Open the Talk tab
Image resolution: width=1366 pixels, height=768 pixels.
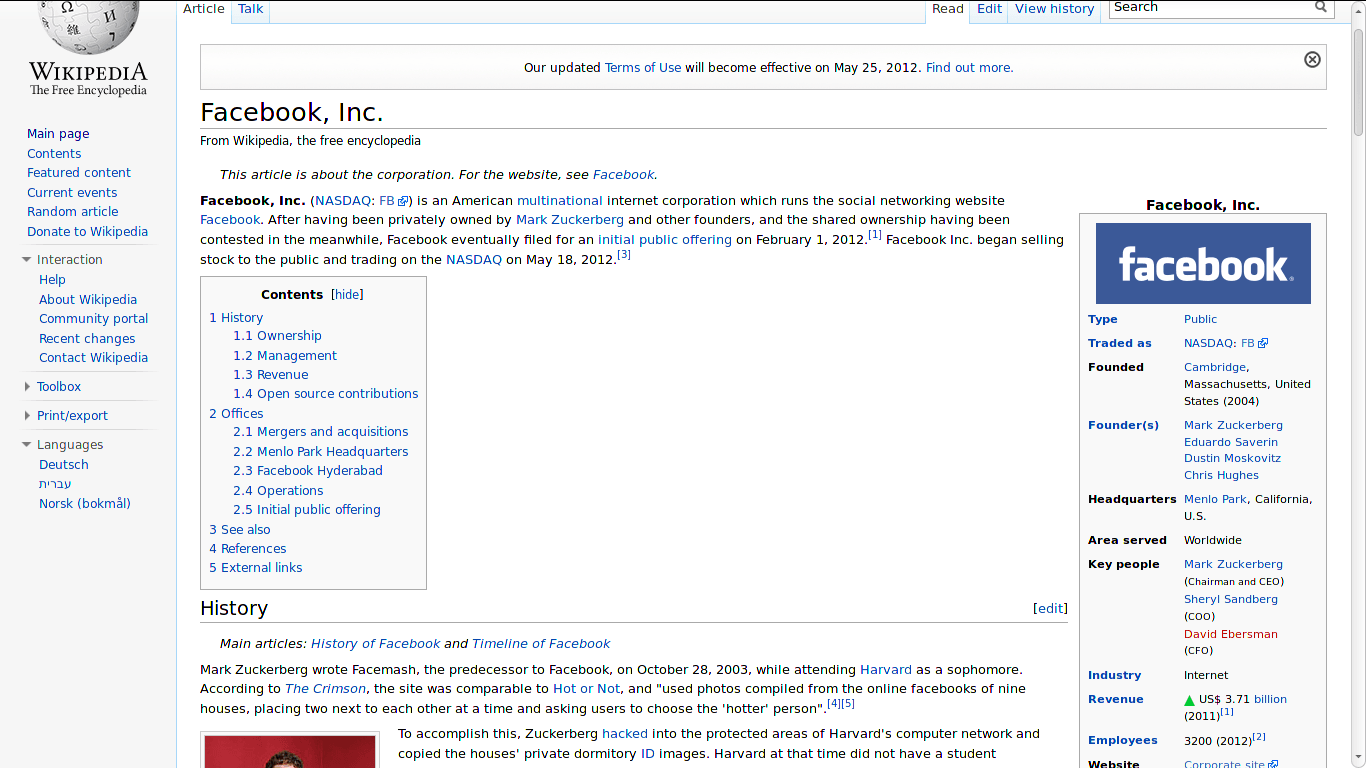pos(251,9)
